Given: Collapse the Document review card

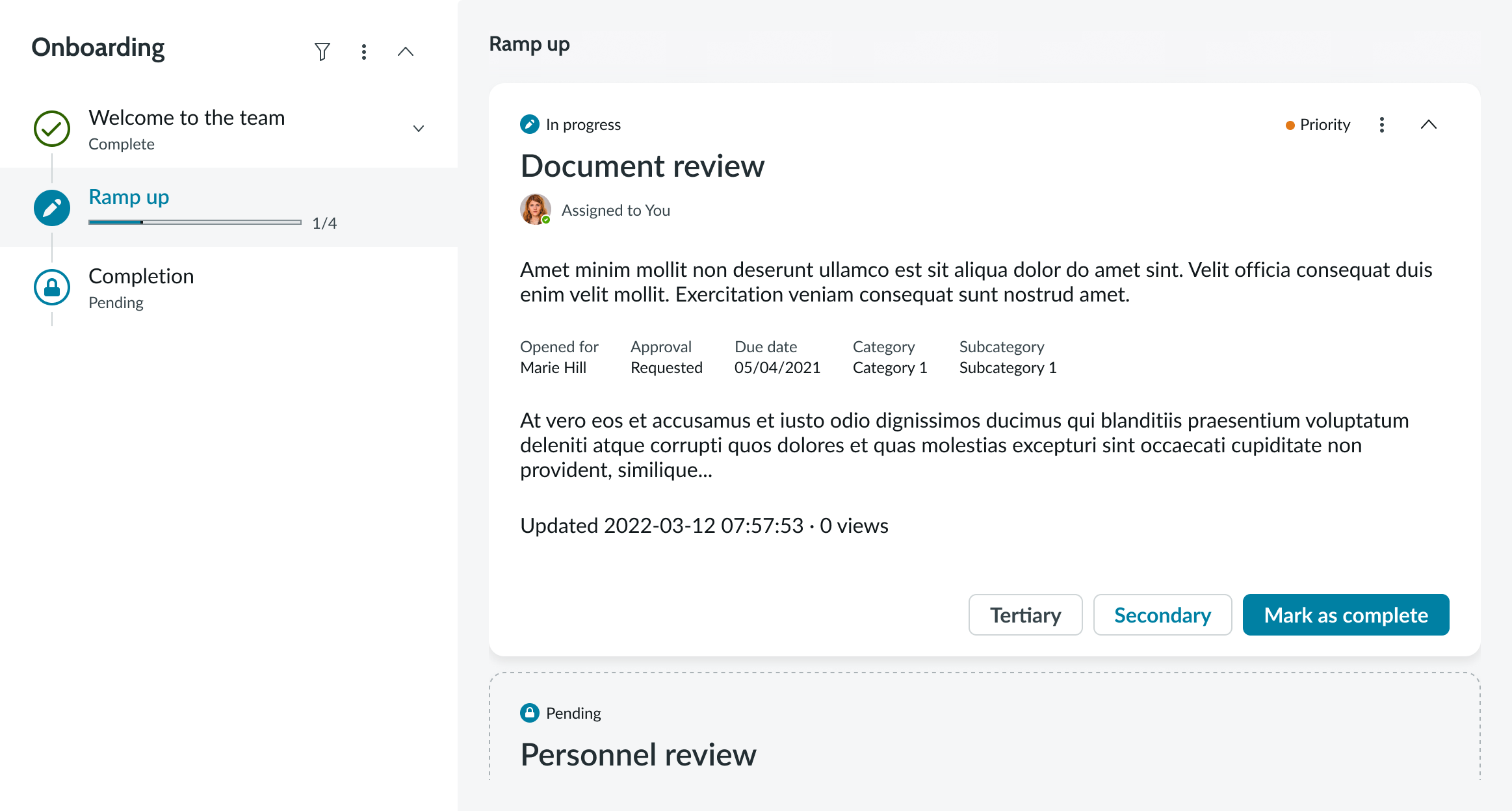Looking at the screenshot, I should pos(1429,125).
